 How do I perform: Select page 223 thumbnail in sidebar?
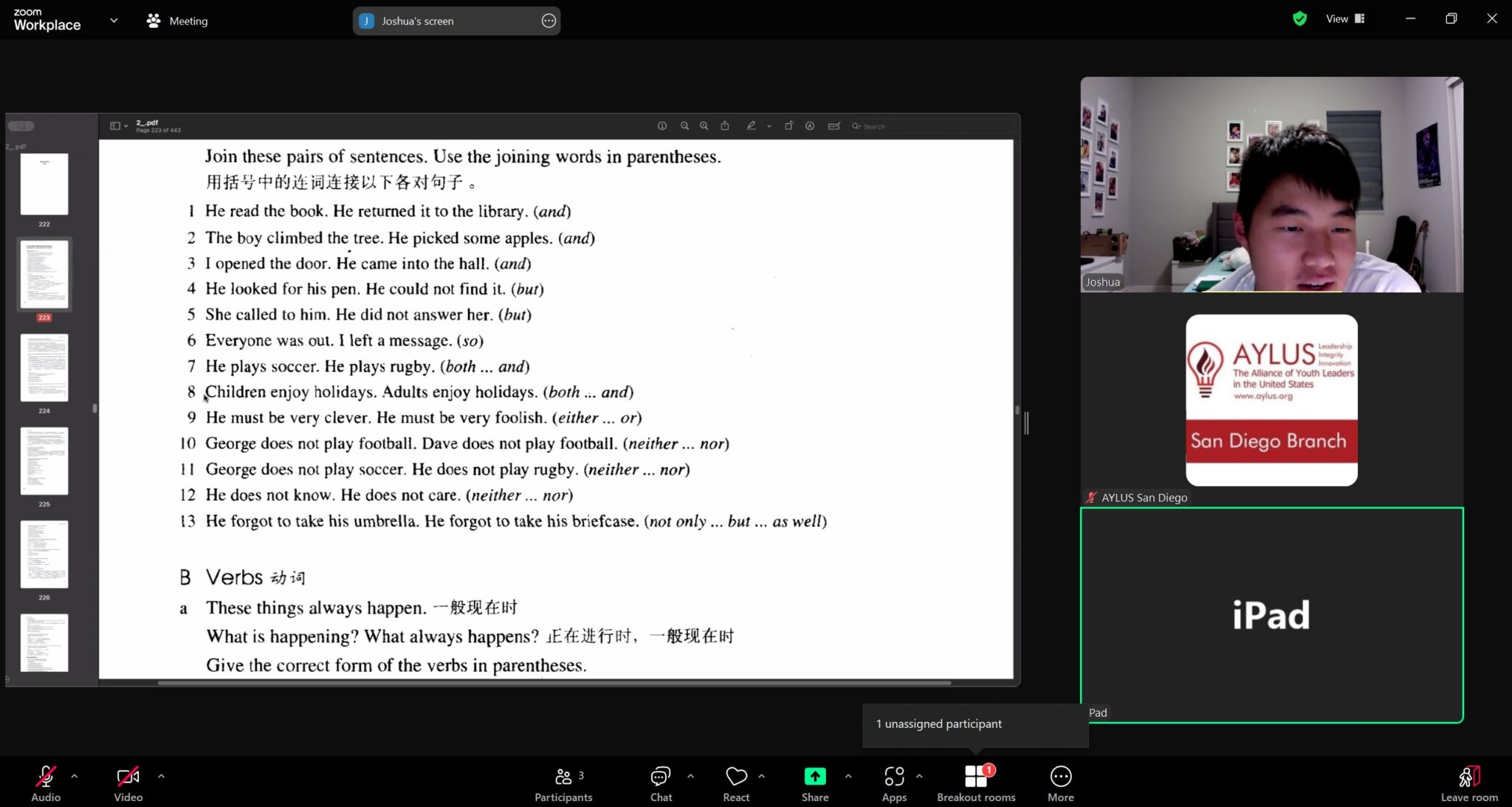tap(44, 274)
